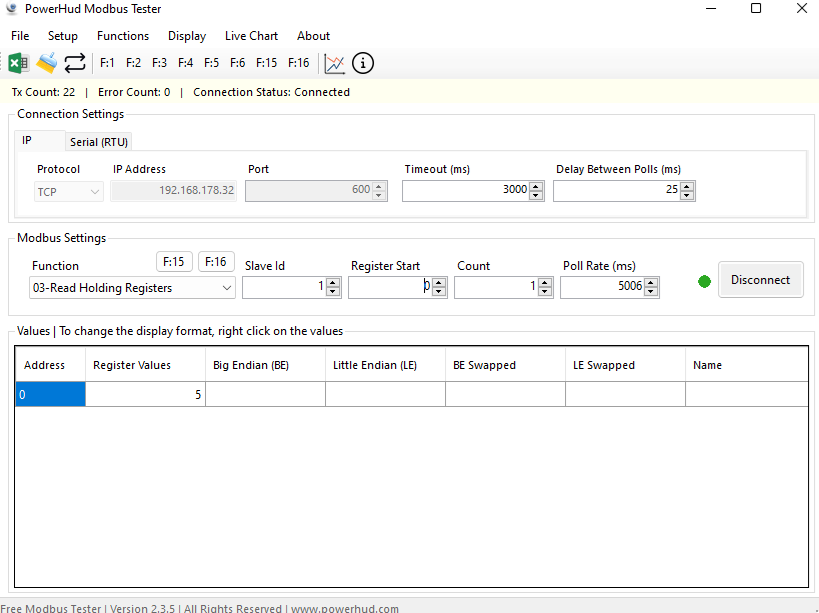
Task: Click Delay Between Polls input field
Action: (x=617, y=191)
